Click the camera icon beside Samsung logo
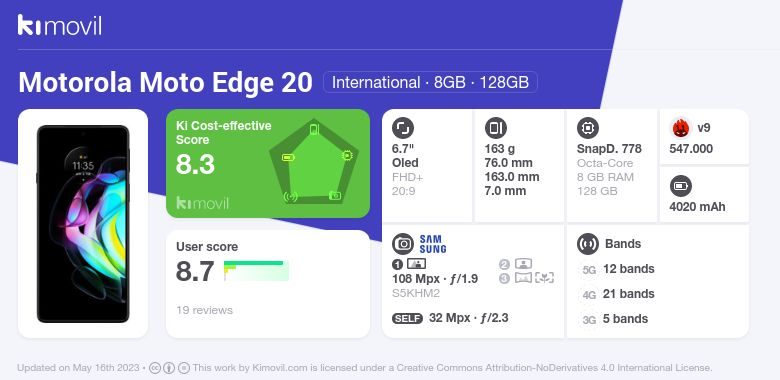This screenshot has height=380, width=780. (403, 244)
